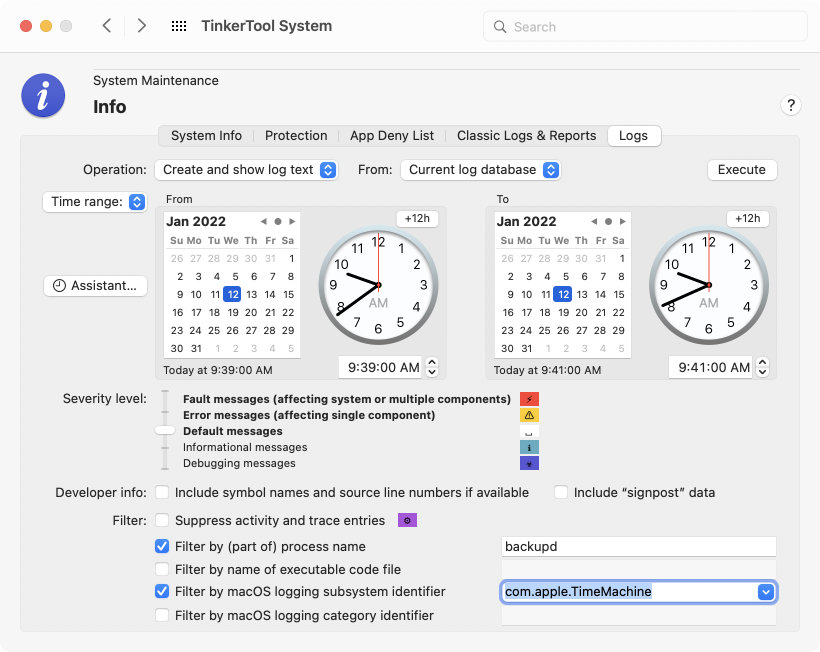This screenshot has height=652, width=820.
Task: Check Filter by name of executable code file
Action: 162,569
